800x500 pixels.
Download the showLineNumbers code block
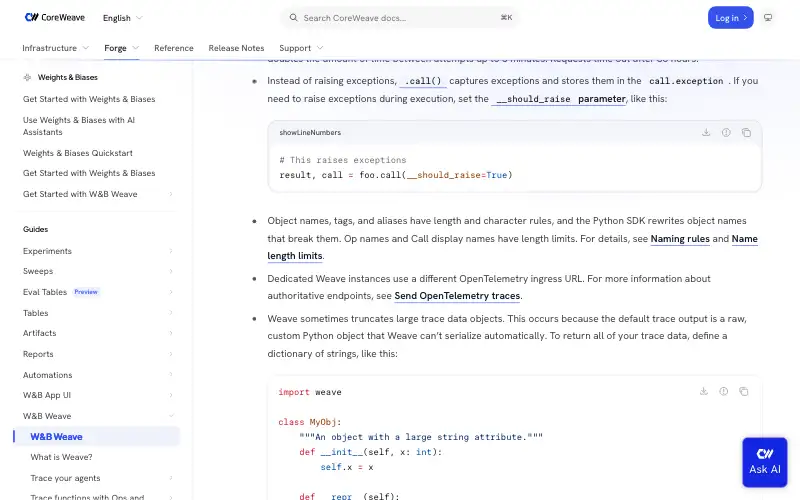(706, 133)
